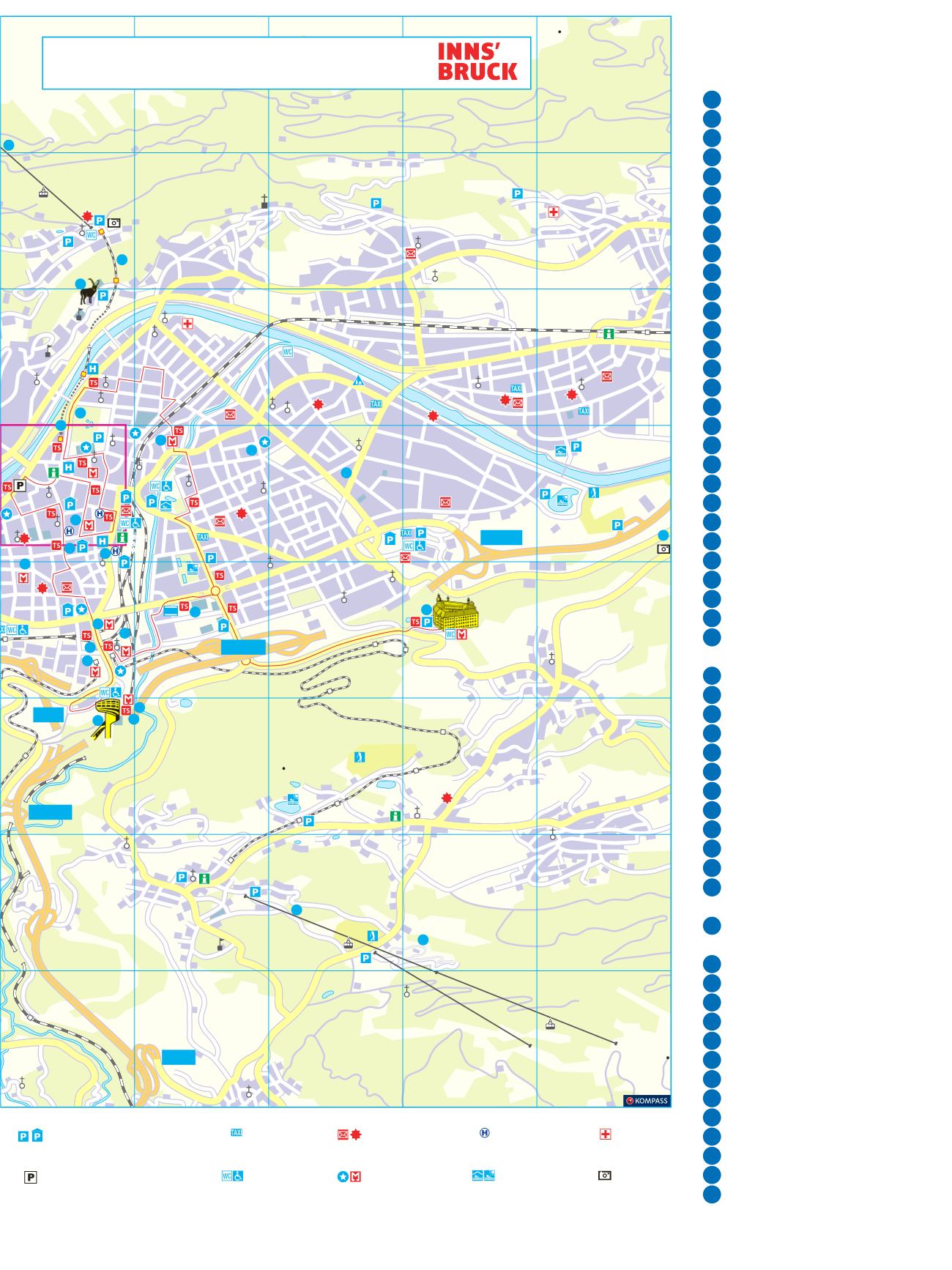Click the indoor pool icon in legend
This screenshot has width=952, height=1270.
point(477,1176)
